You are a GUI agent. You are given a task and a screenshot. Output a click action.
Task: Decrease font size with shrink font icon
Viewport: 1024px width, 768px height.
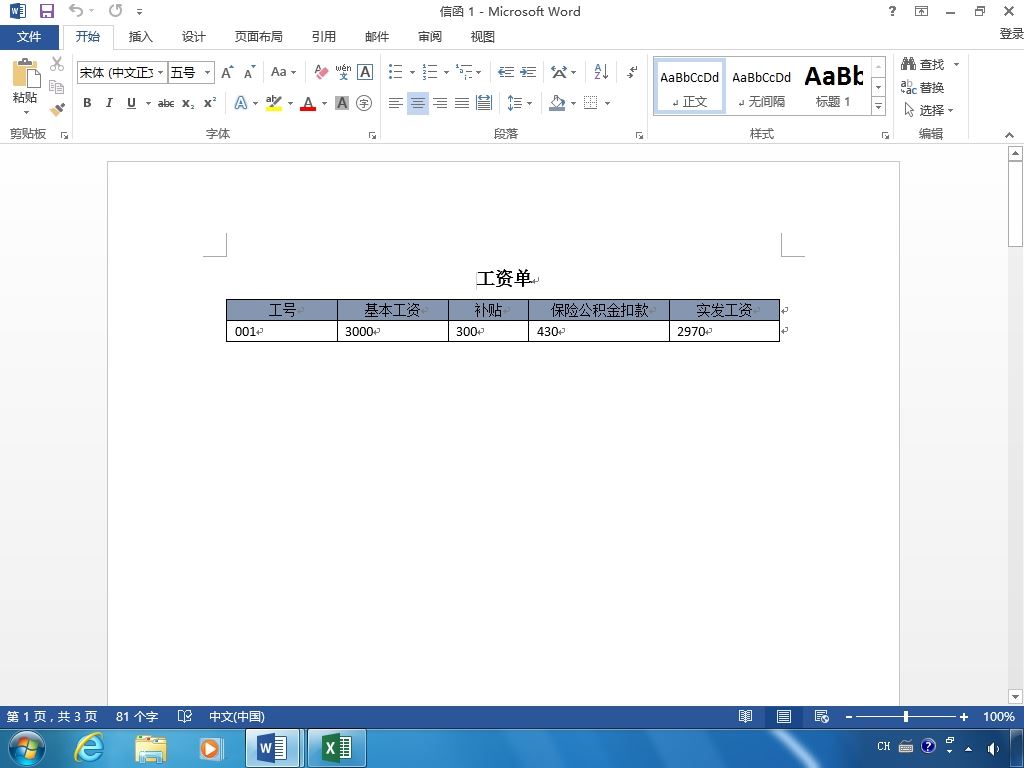coord(249,72)
